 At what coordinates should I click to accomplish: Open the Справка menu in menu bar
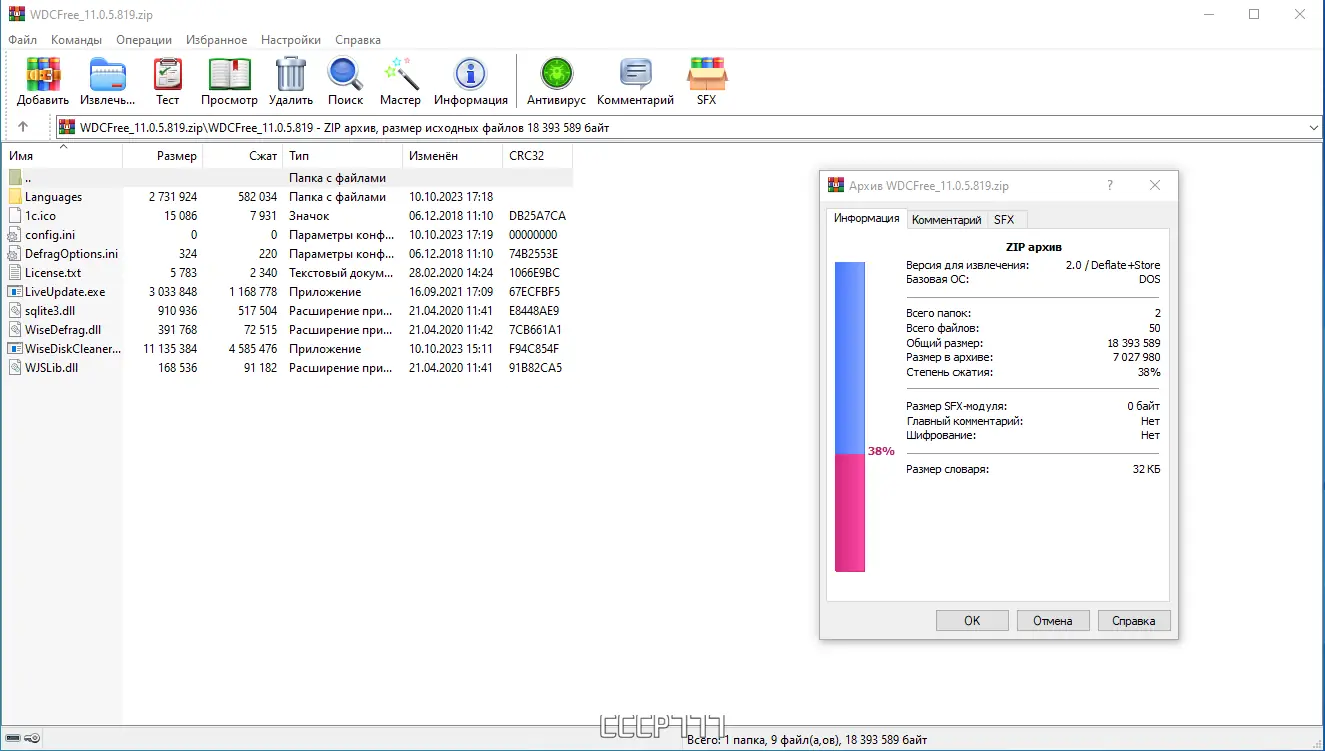pos(358,40)
